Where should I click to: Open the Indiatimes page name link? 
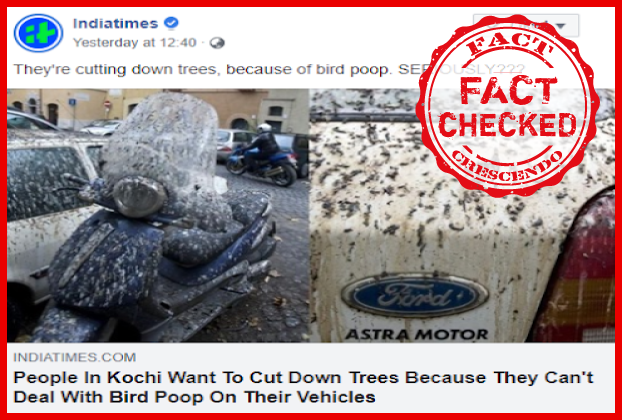point(115,23)
